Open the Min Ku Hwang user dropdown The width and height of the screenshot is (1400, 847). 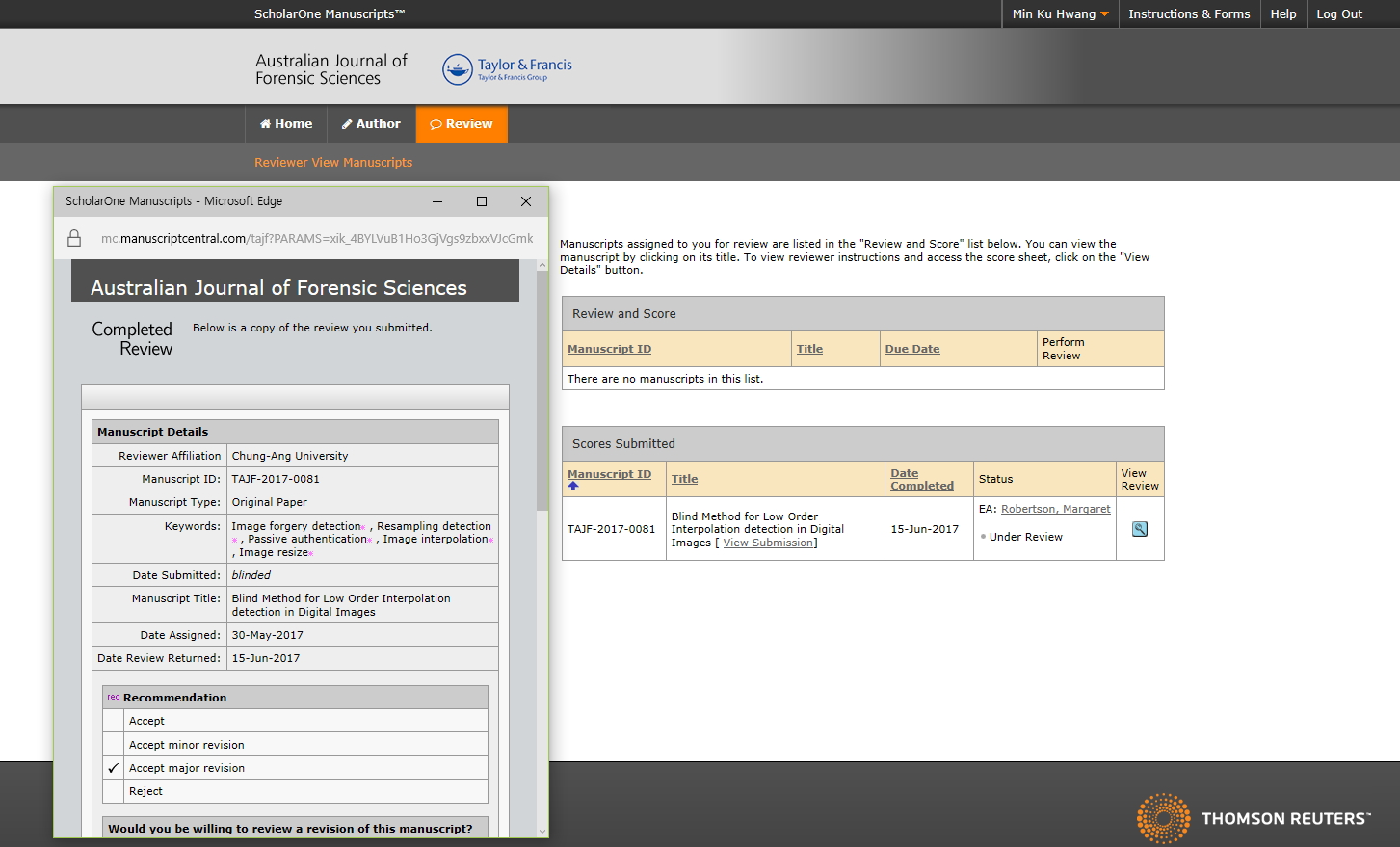[1060, 13]
